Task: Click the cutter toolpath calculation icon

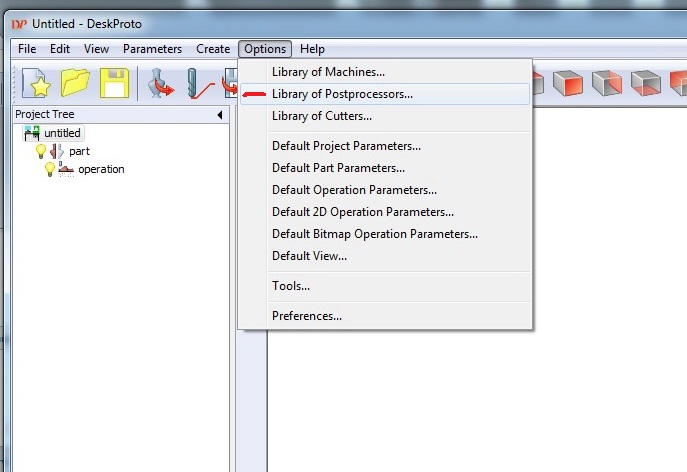Action: click(x=200, y=83)
